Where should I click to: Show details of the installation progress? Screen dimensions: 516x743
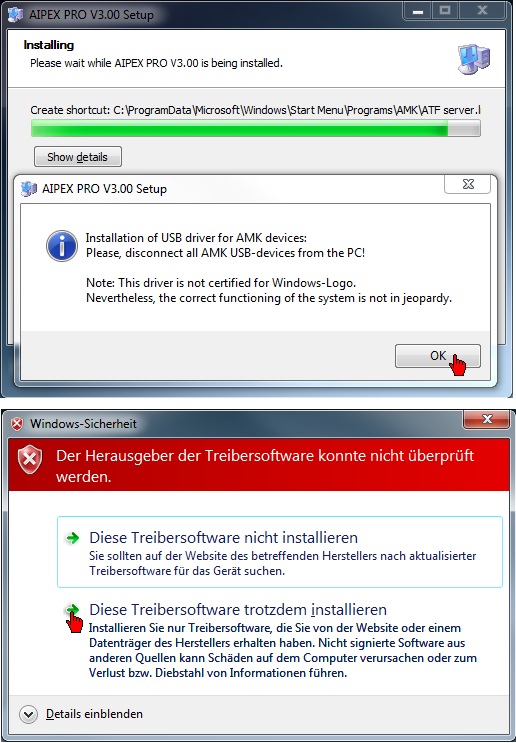(78, 156)
